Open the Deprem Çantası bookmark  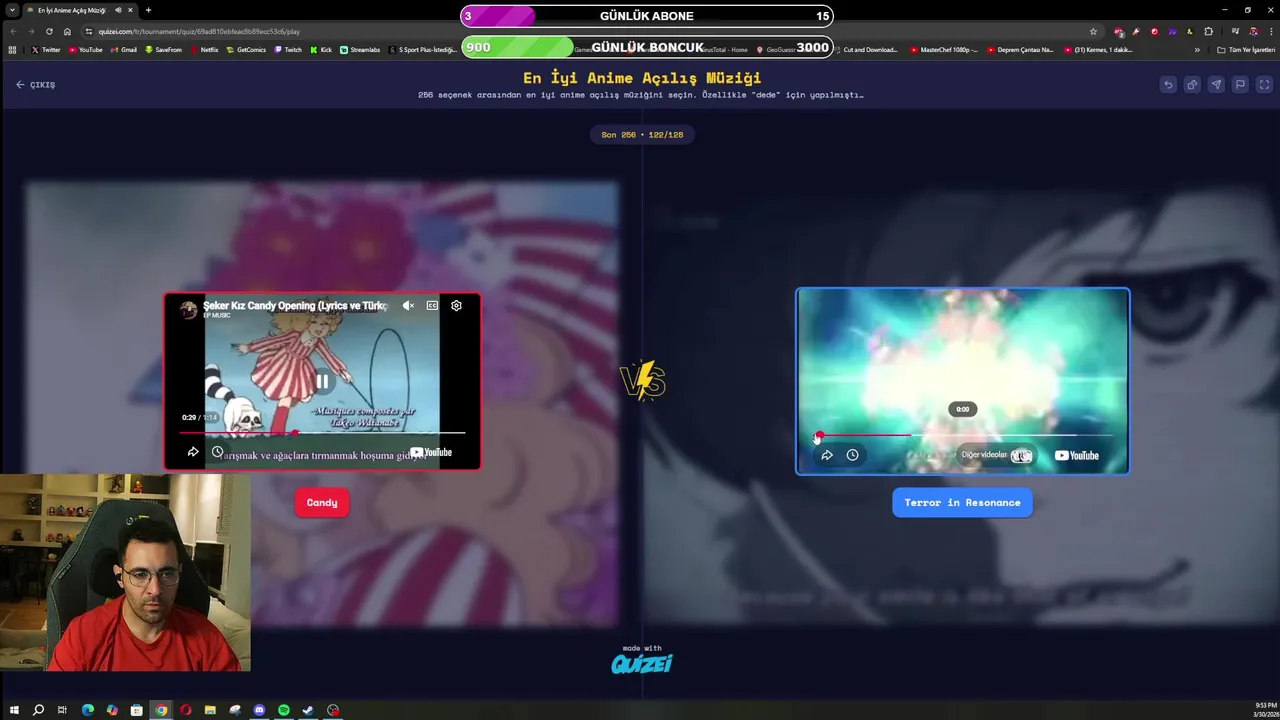(x=1021, y=49)
